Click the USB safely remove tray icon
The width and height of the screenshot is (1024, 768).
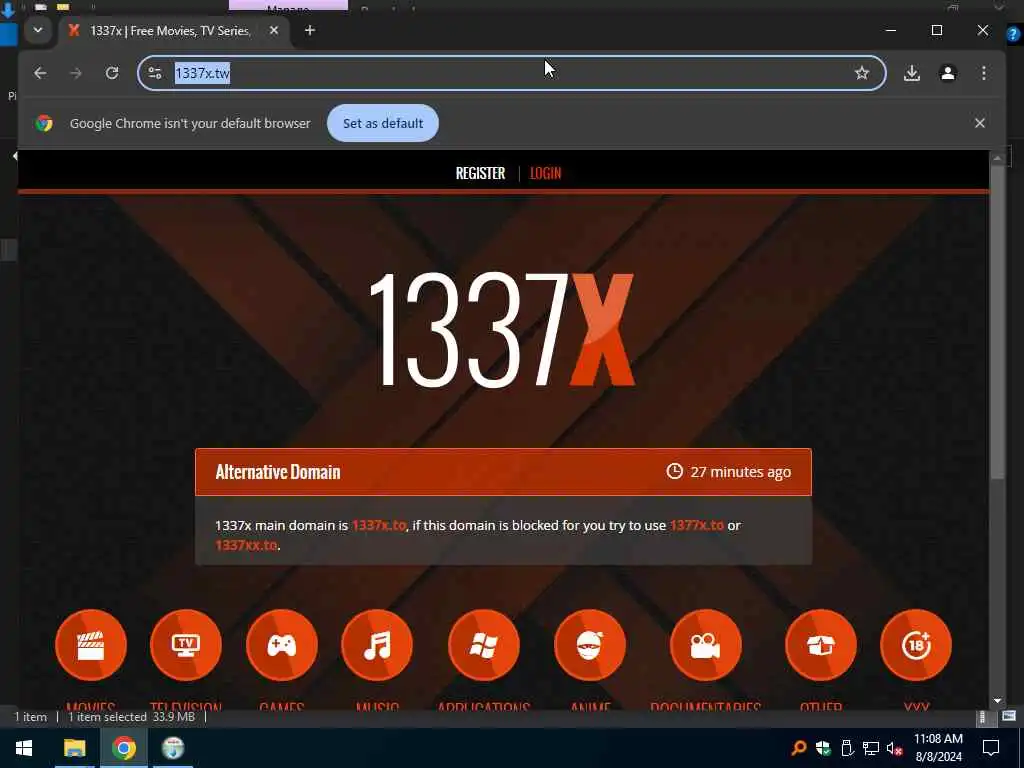click(x=847, y=748)
